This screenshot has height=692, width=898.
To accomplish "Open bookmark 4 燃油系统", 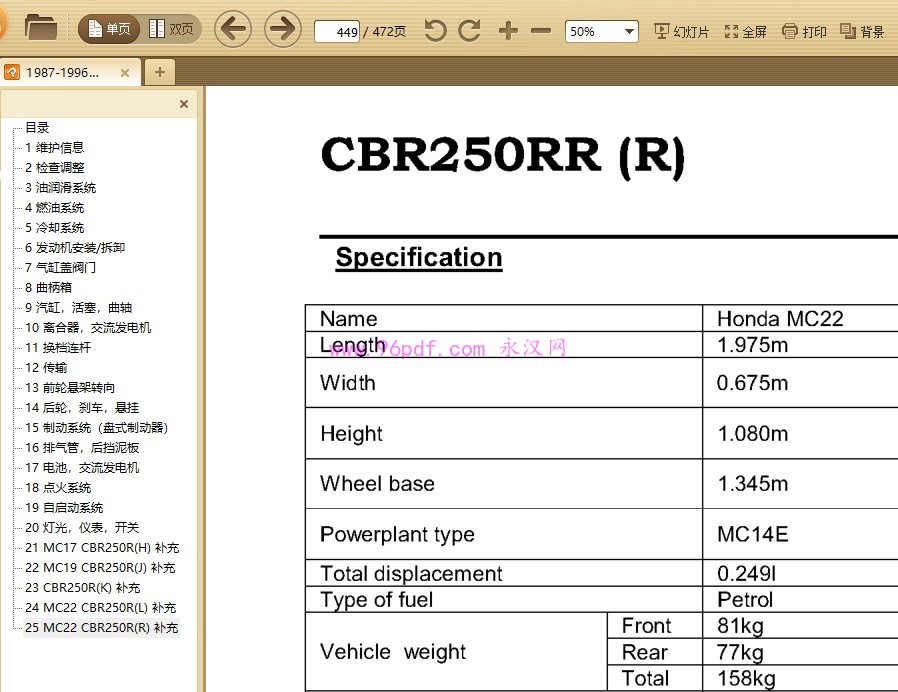I will [x=54, y=207].
